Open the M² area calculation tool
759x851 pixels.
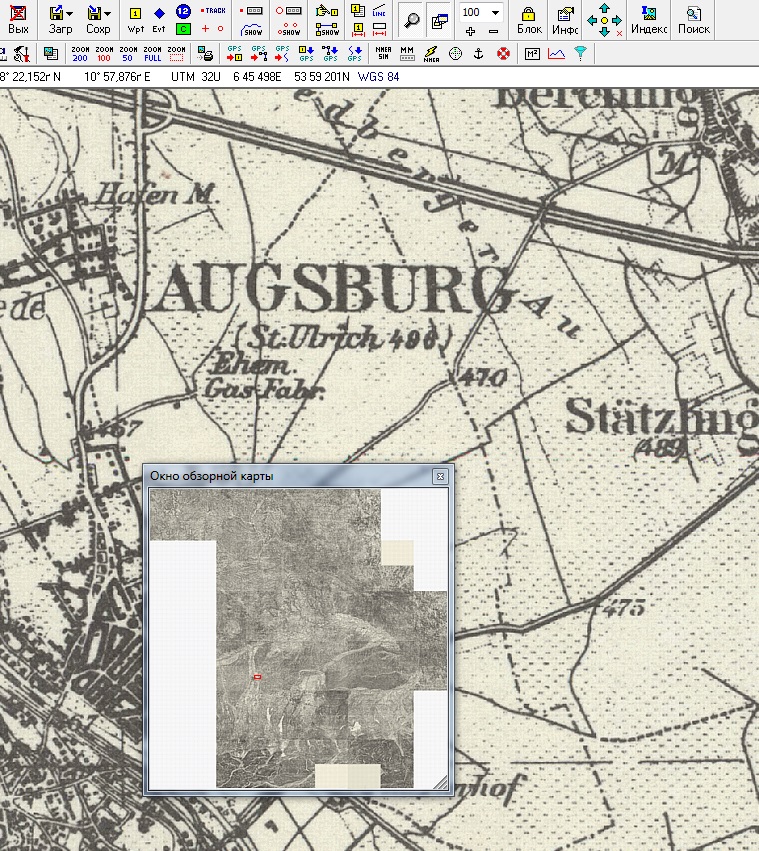tap(533, 52)
